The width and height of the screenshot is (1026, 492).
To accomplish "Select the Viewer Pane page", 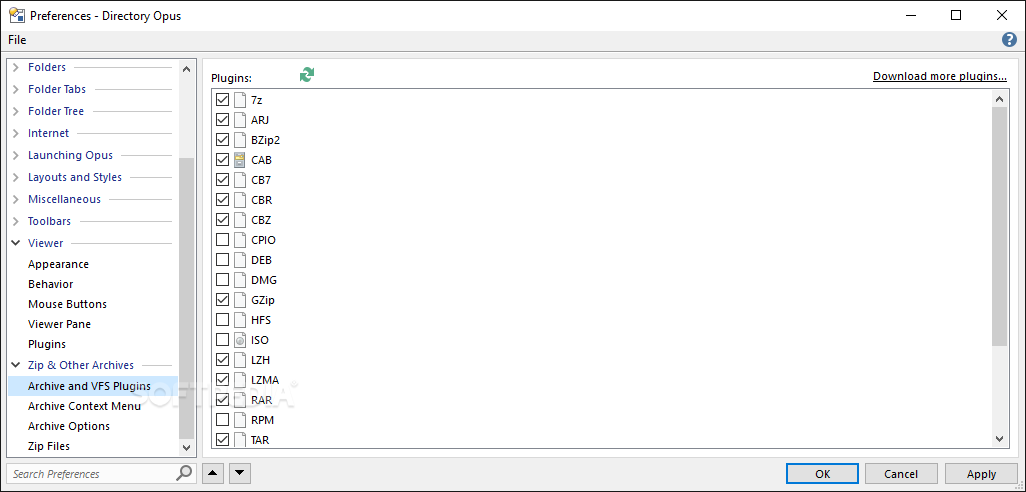I will pyautogui.click(x=60, y=324).
